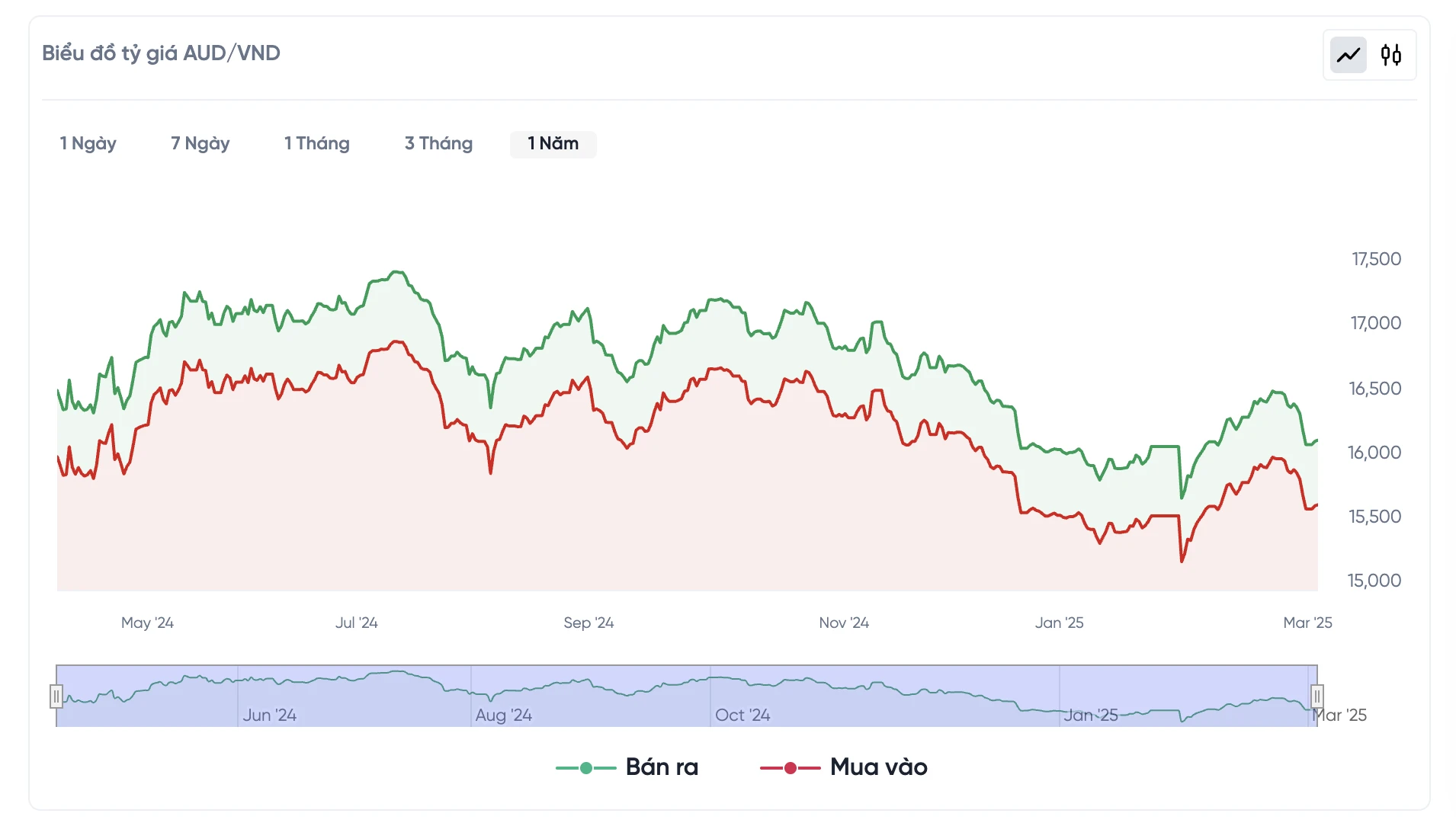
Task: Click the Nov '24 x-axis label
Action: coord(843,623)
